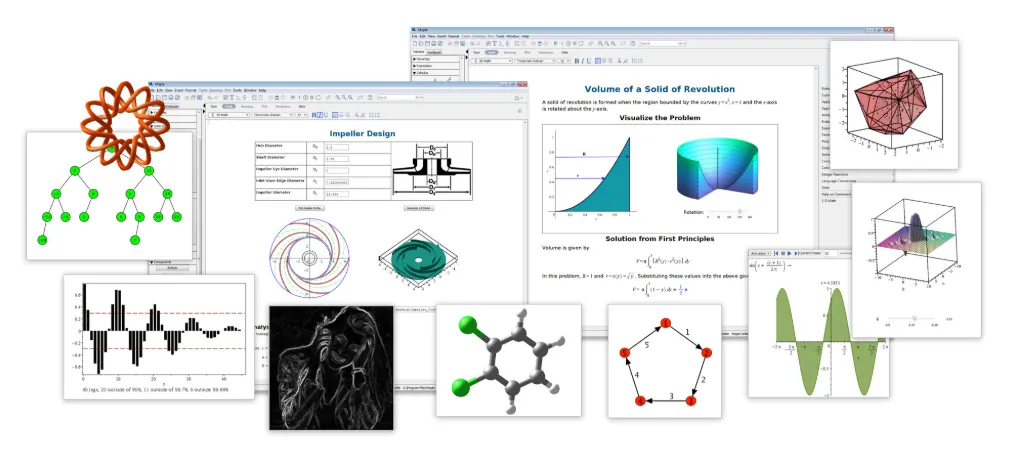Click search field in Solid of Revolution window toolbar
The width and height of the screenshot is (1010, 453).
point(663,43)
